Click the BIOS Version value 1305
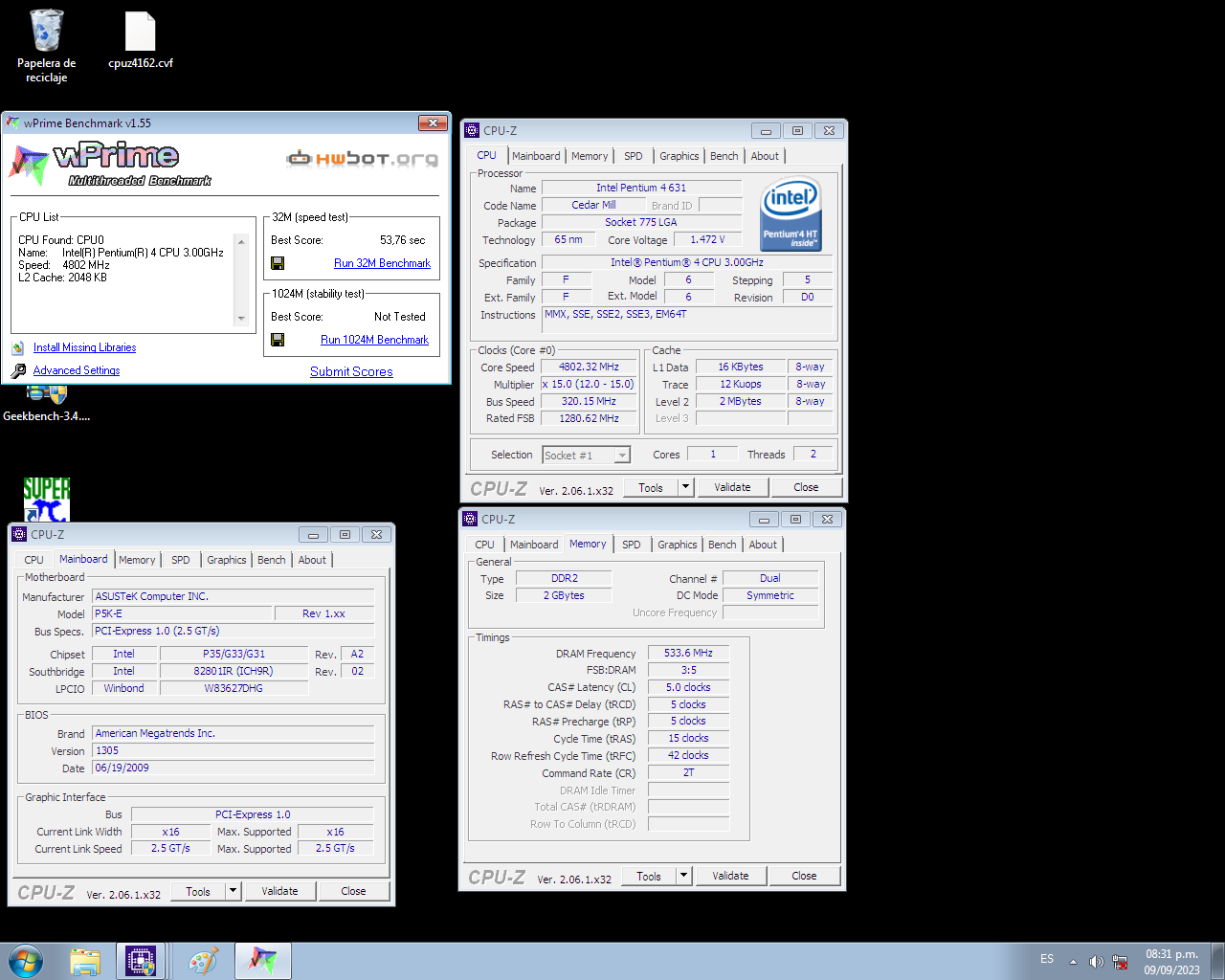This screenshot has height=980, width=1225. [x=233, y=750]
